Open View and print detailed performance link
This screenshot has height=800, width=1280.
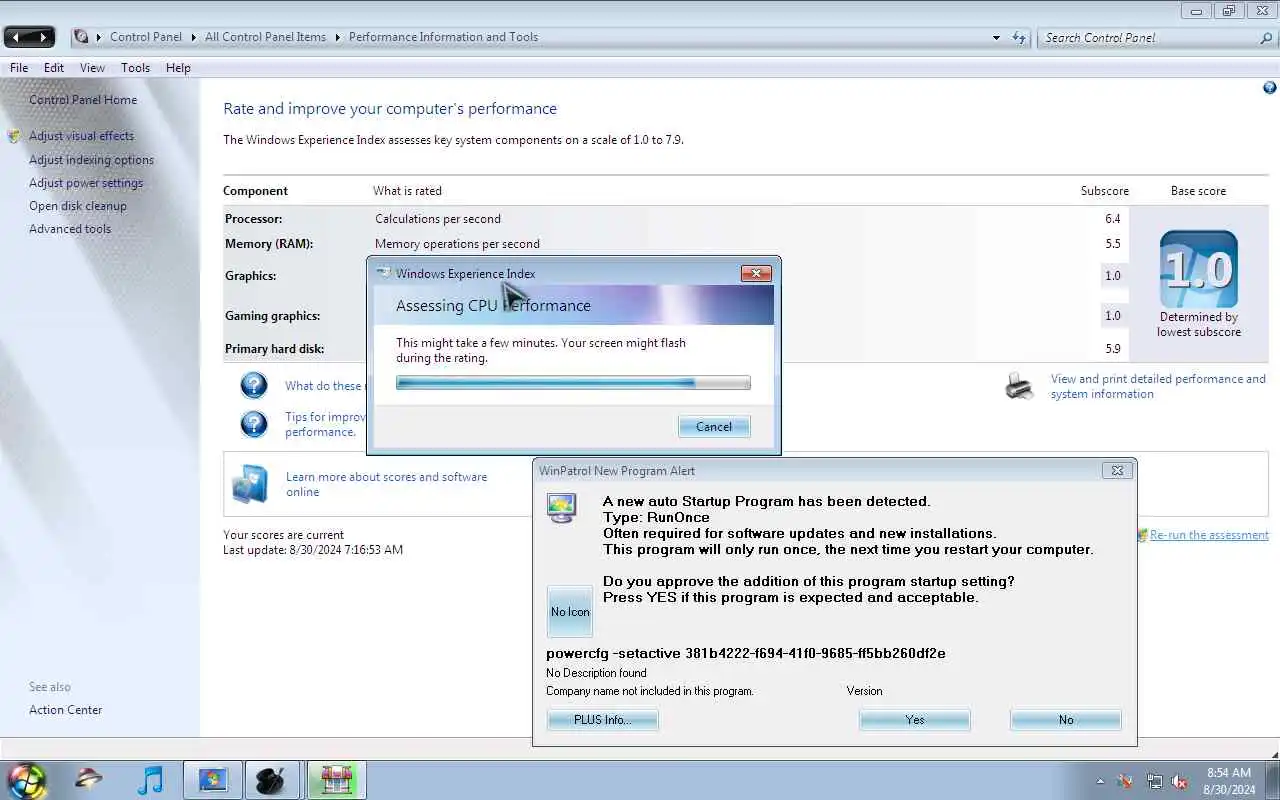[x=1158, y=386]
